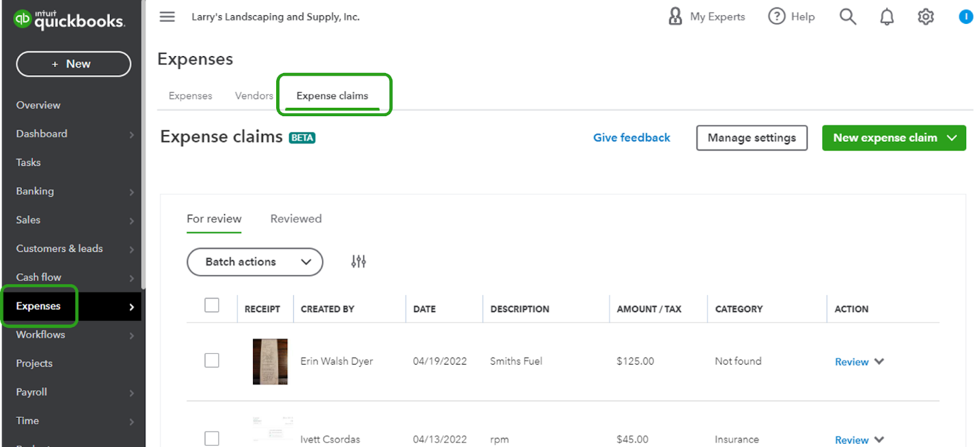Click Erin Walsh Dyer name
This screenshot has width=974, height=447.
[x=337, y=361]
